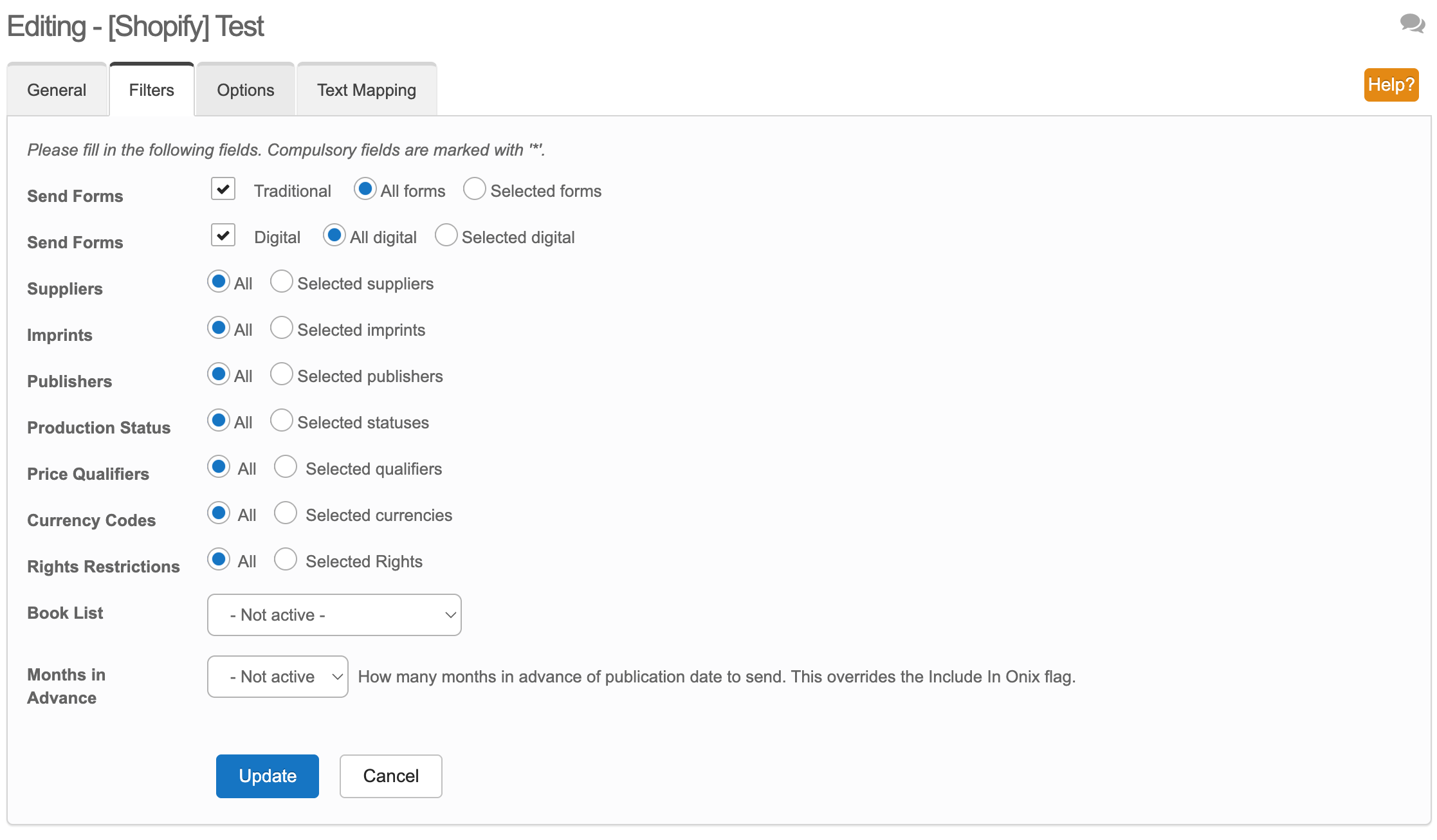Select All for Imprints

219,328
